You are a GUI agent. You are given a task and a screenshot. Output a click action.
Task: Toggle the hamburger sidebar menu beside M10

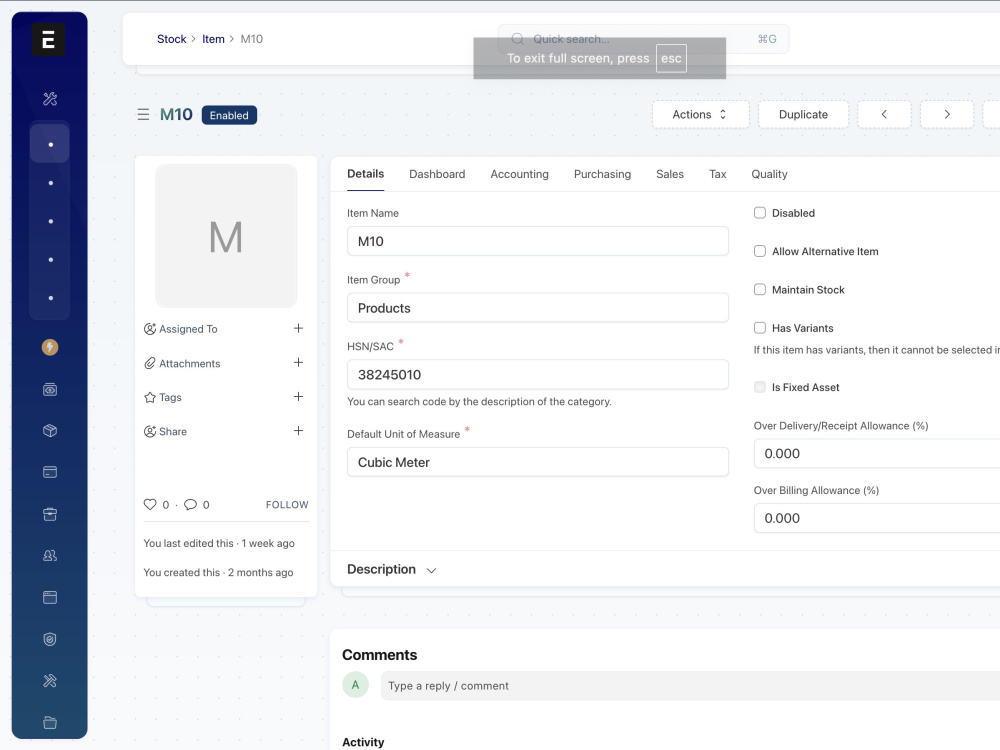click(x=143, y=114)
